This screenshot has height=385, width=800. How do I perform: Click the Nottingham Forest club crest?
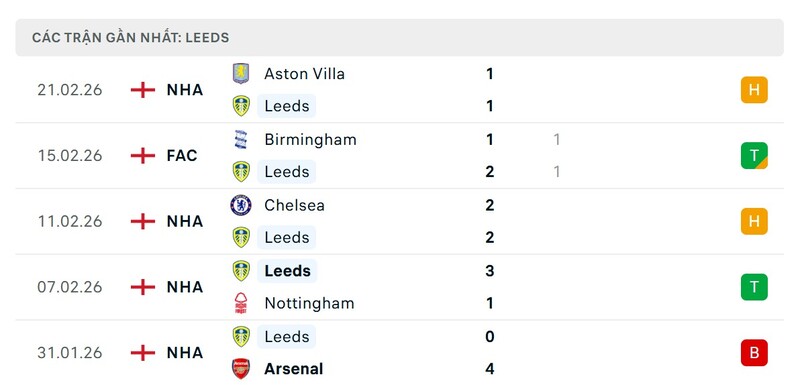click(x=241, y=303)
